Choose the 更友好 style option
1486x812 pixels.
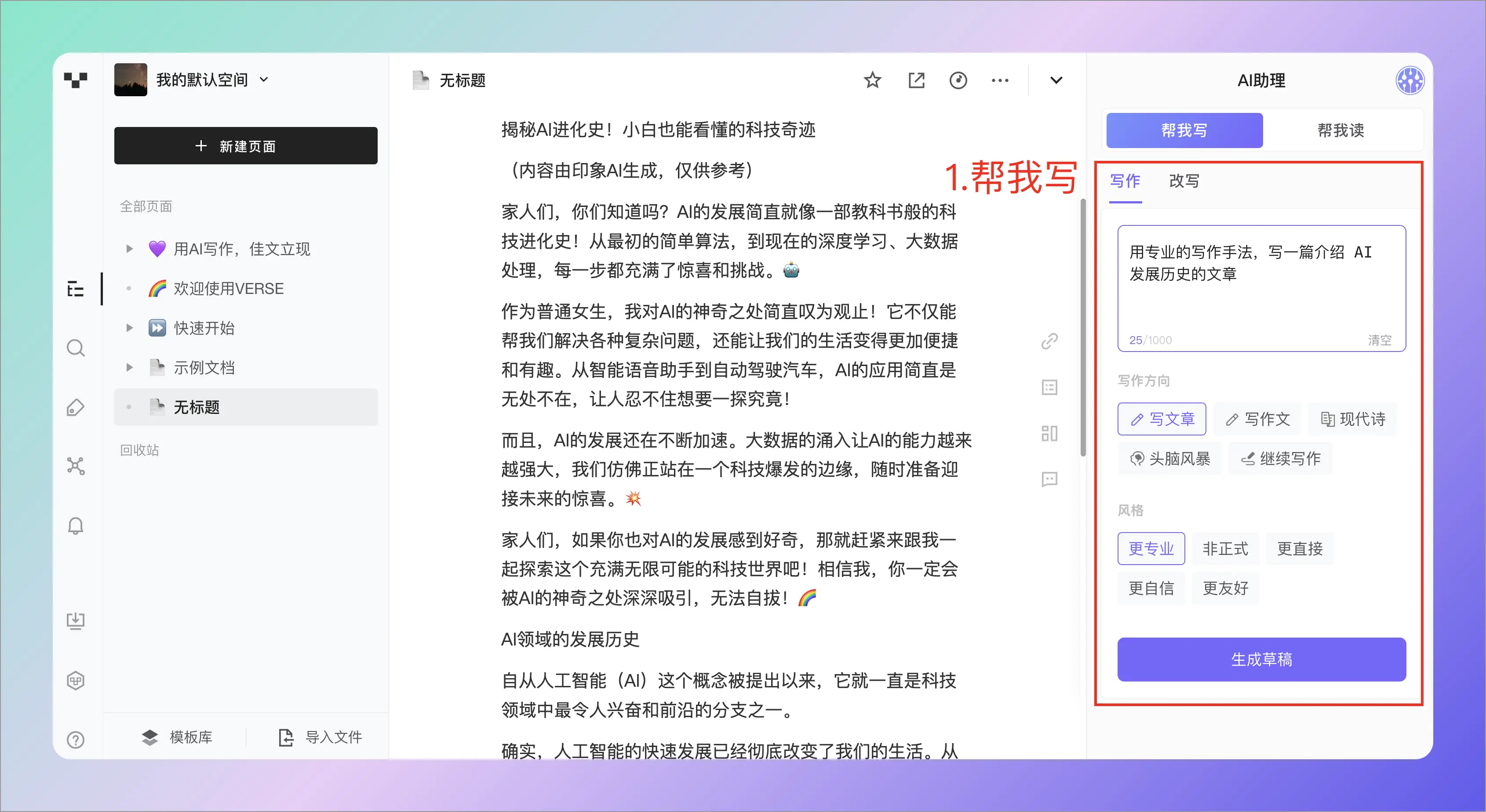click(1225, 587)
